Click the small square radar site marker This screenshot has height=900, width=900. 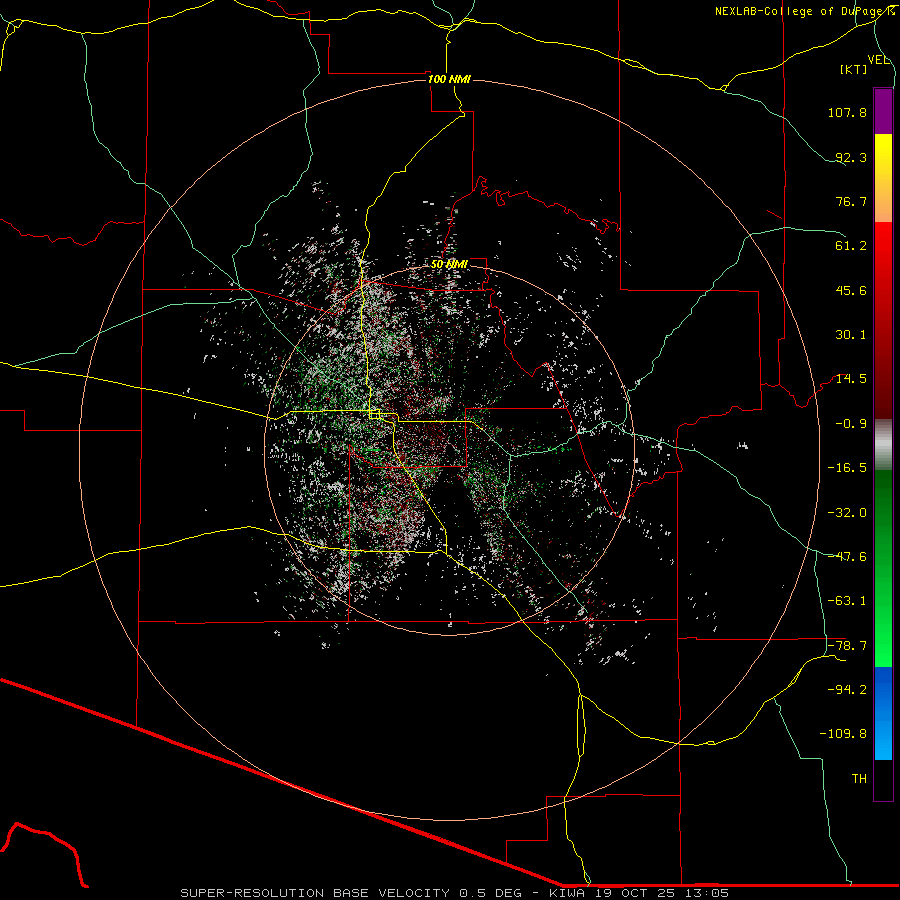click(x=375, y=414)
